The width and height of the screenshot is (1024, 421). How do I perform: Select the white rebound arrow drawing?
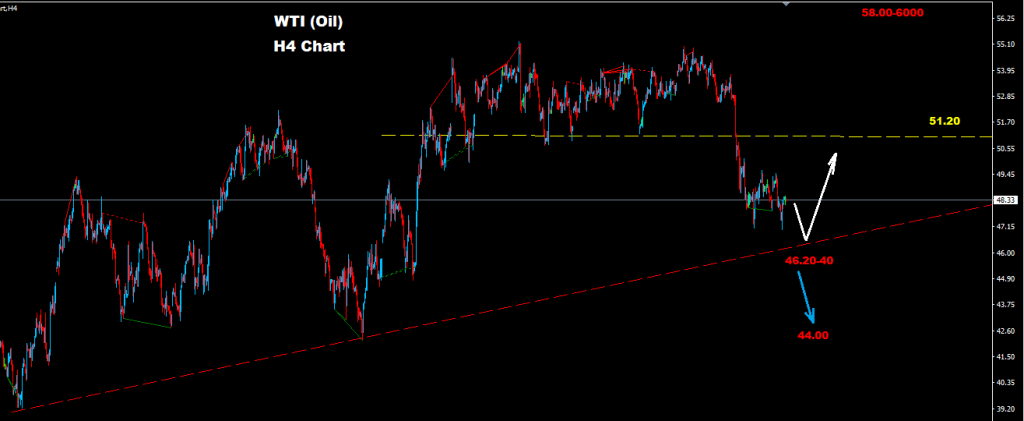(x=815, y=197)
